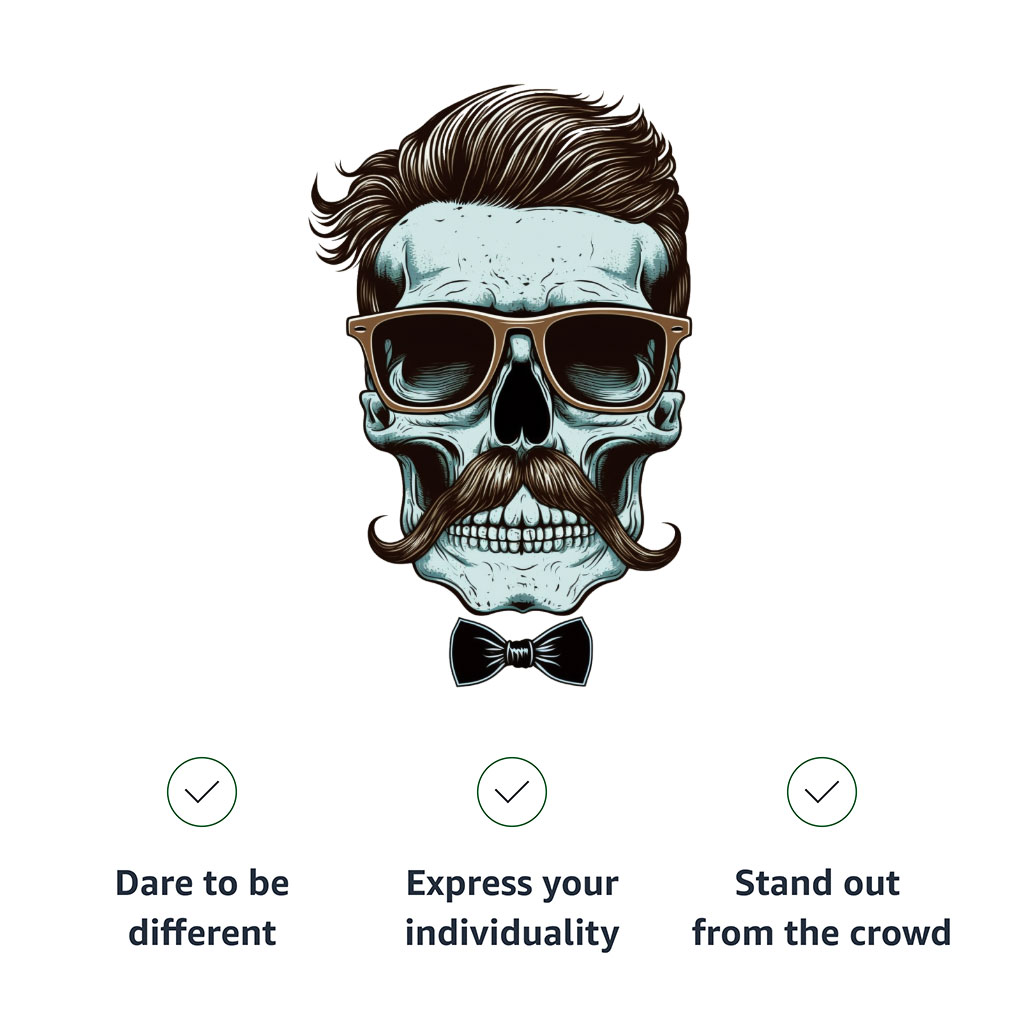
Task: Click the skull's row of teeth
Action: [521, 532]
